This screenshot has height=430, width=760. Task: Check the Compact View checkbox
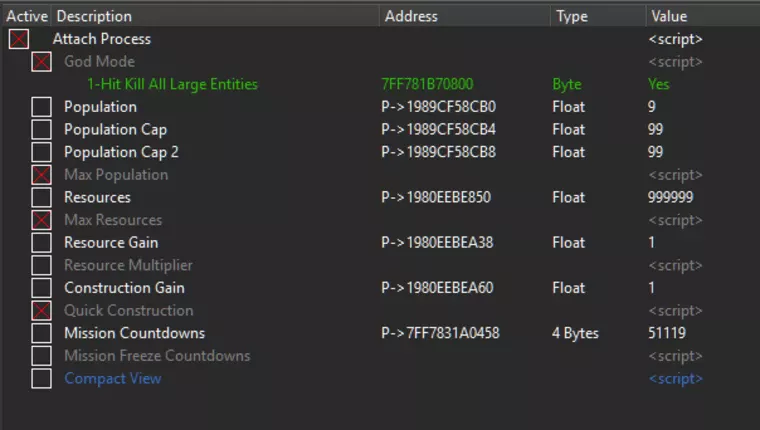[x=41, y=379]
